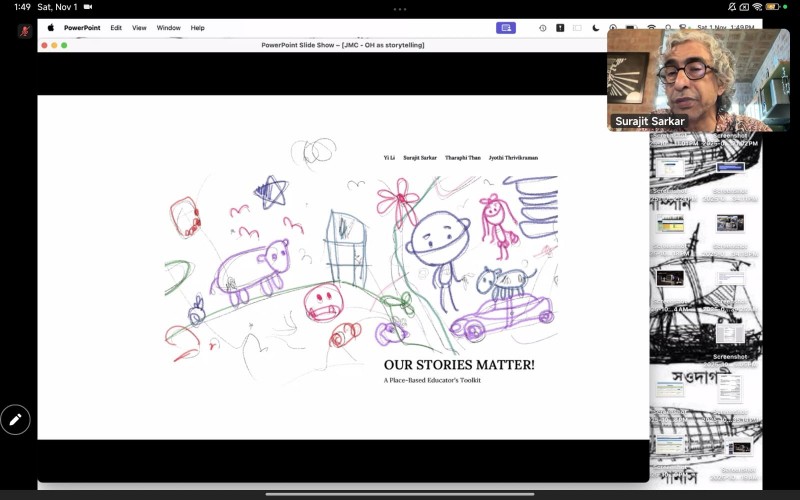Image resolution: width=800 pixels, height=500 pixels.
Task: Click the participant avatar icon at top left
Action: click(25, 30)
